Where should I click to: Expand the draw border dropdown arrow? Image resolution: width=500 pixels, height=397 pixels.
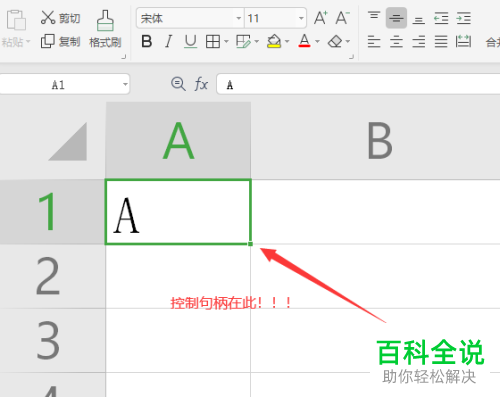pyautogui.click(x=257, y=42)
